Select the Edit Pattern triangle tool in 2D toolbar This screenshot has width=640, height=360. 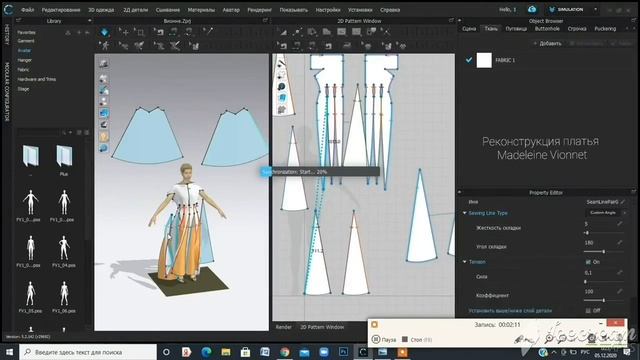(282, 32)
